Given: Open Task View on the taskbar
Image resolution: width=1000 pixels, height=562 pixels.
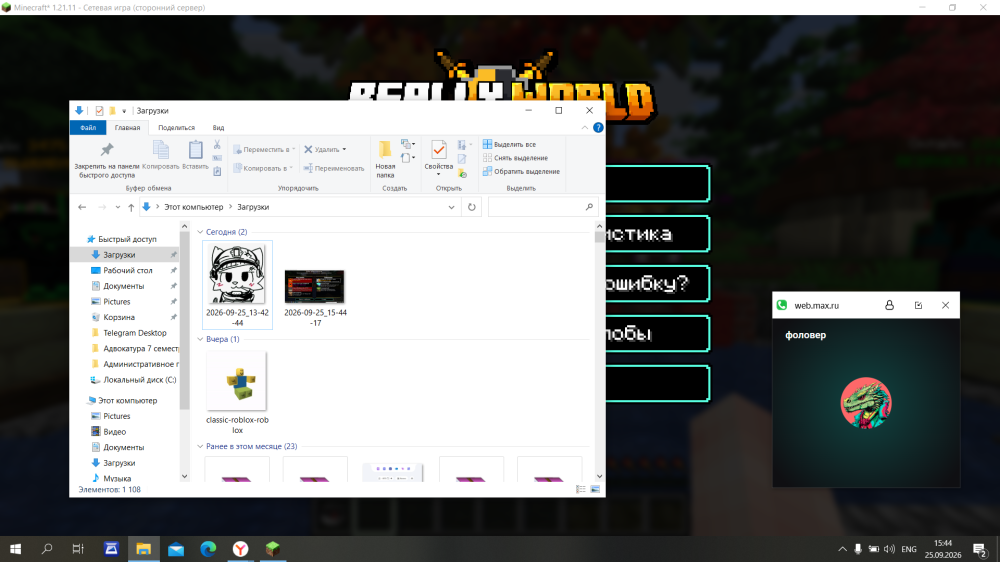Looking at the screenshot, I should click(x=78, y=549).
